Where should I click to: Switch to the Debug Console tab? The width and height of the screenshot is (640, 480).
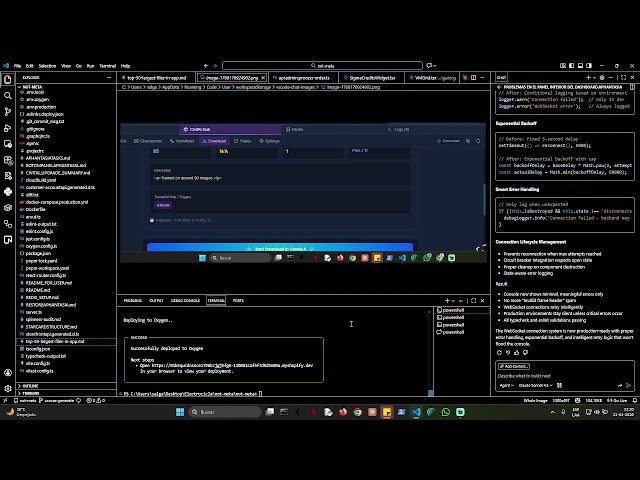[x=185, y=300]
